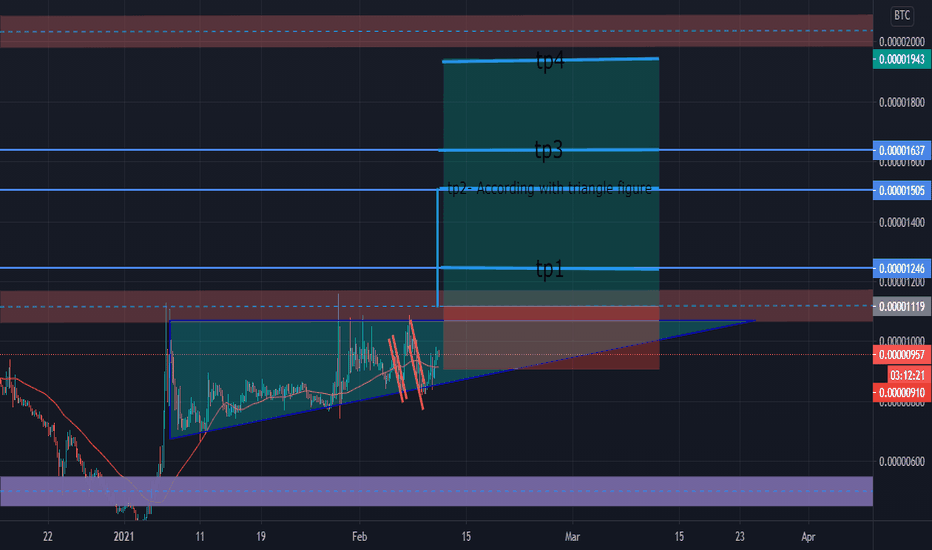This screenshot has height=550, width=932.
Task: Click the 03:12:21 countdown timer label
Action: pyautogui.click(x=909, y=375)
